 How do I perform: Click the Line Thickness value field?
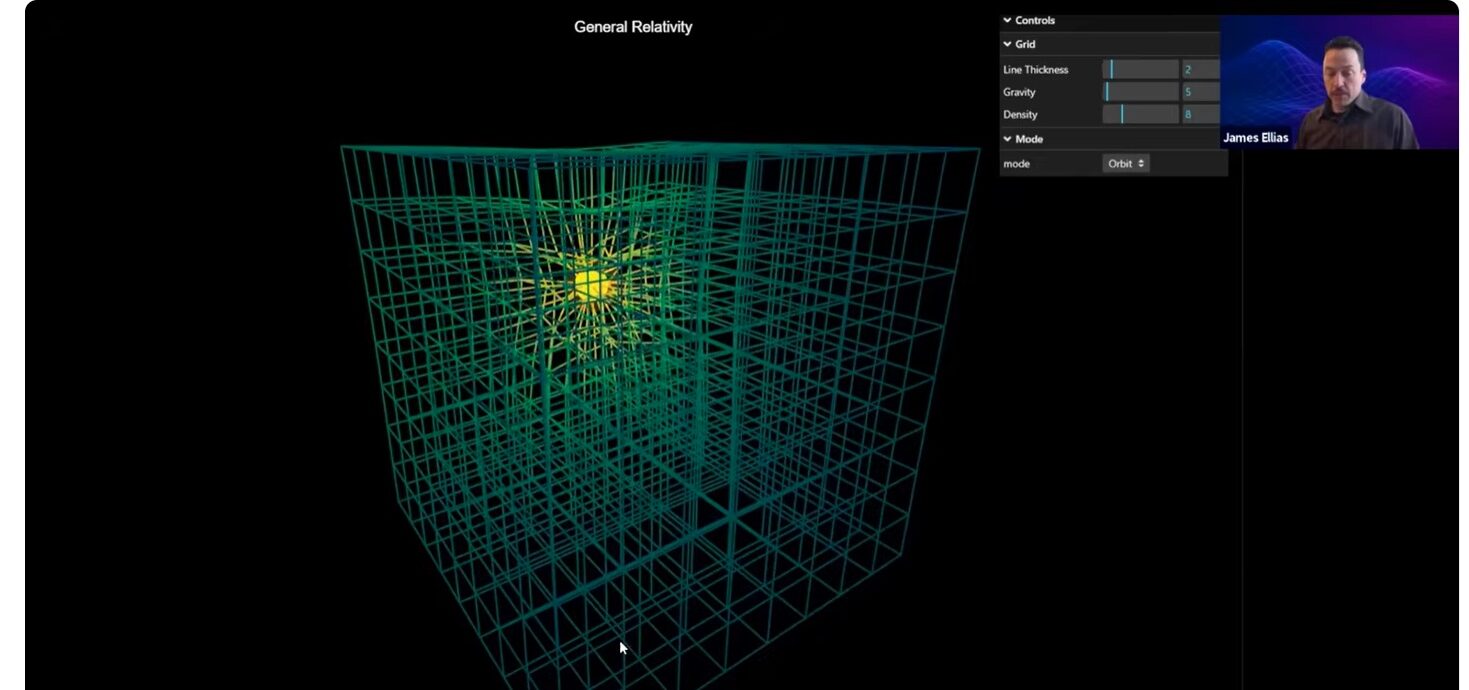pos(1200,69)
